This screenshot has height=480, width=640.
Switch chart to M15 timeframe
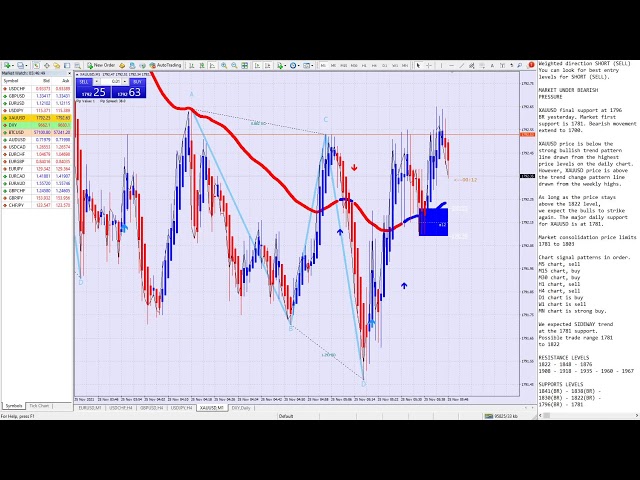(343, 65)
